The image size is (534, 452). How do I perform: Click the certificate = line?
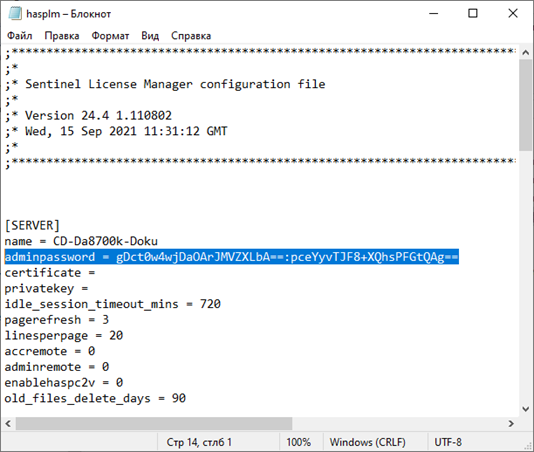[50, 272]
